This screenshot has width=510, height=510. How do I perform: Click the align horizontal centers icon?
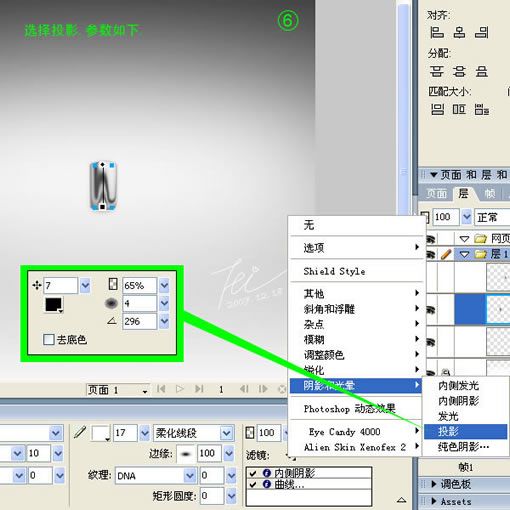(x=459, y=33)
